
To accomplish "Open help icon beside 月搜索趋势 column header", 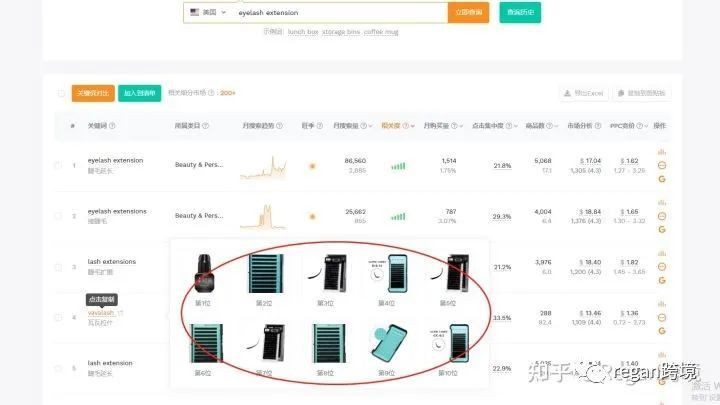I will coord(279,126).
